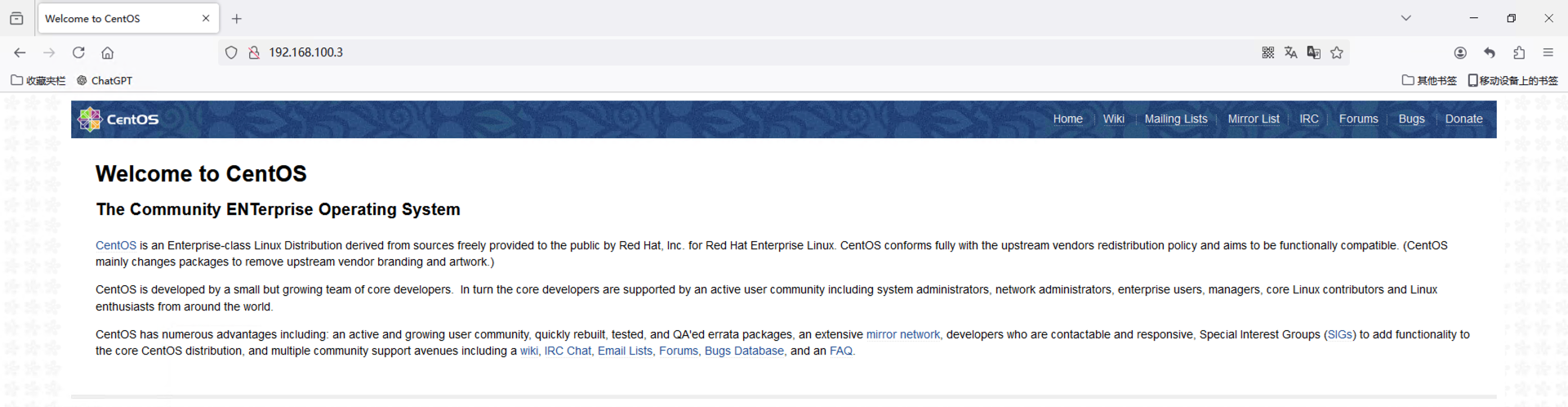Reload the current page
Screen dimensions: 1568x407
pyautogui.click(x=78, y=52)
